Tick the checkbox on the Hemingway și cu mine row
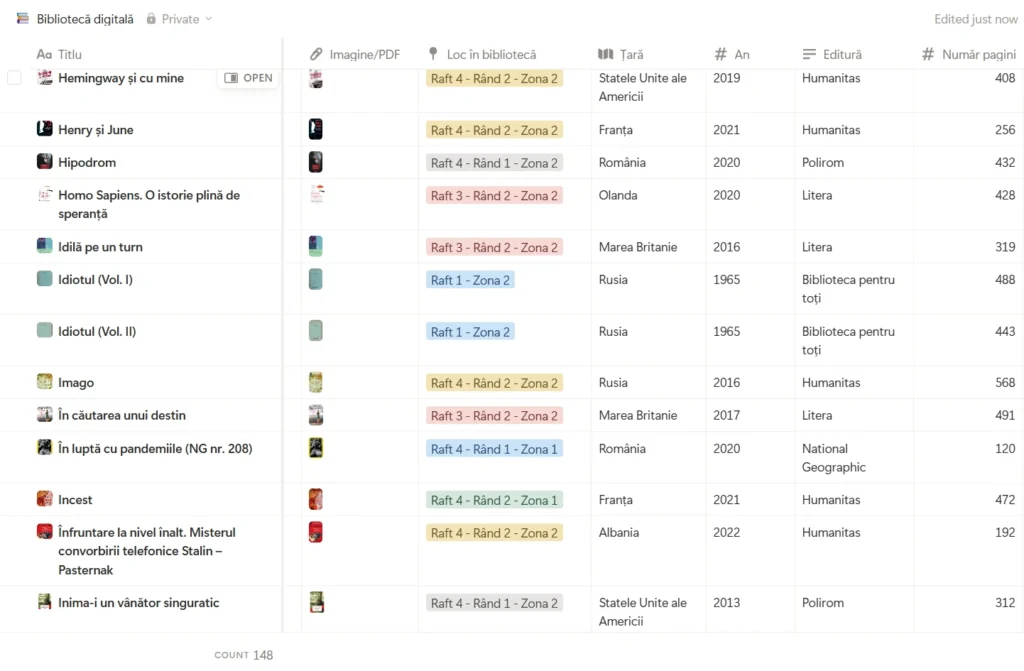The height and width of the screenshot is (671, 1024). tap(13, 78)
